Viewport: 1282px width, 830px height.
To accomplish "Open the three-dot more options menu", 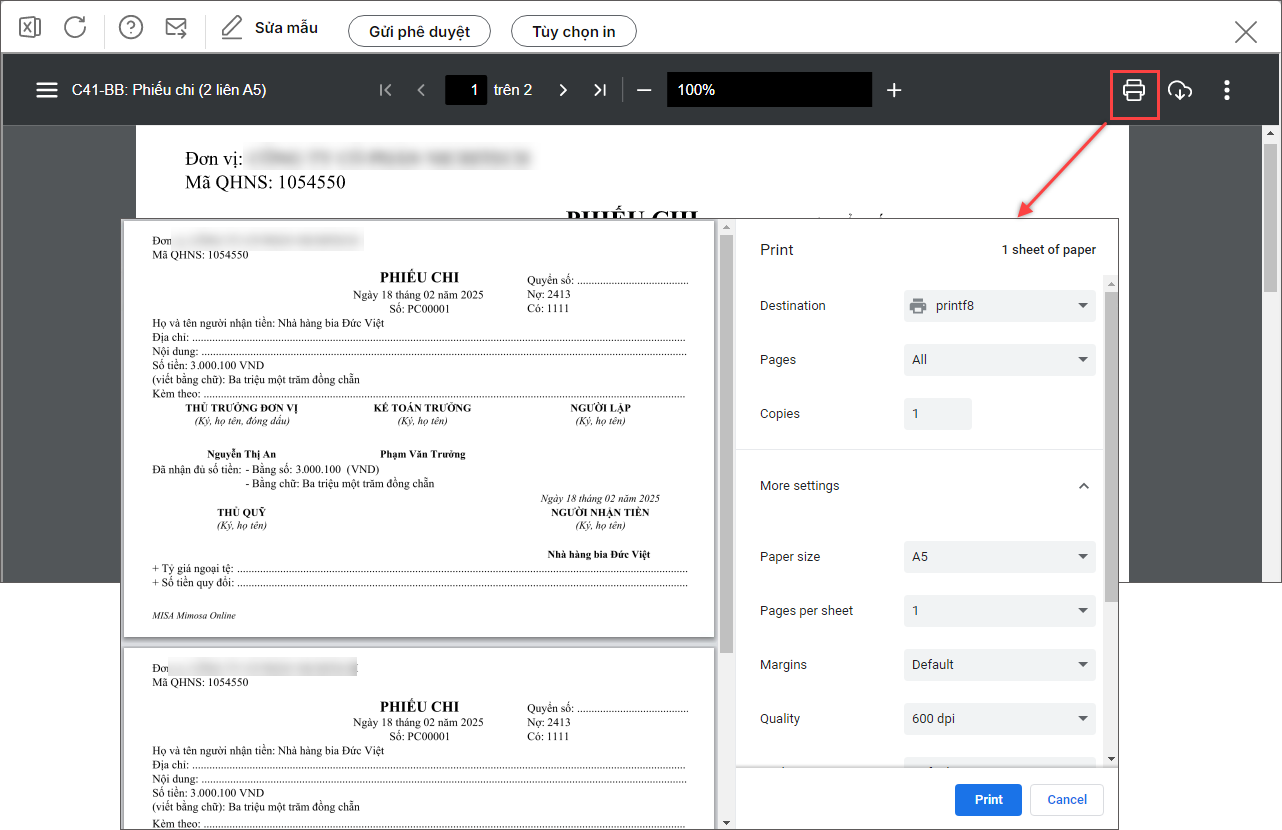I will [1227, 91].
